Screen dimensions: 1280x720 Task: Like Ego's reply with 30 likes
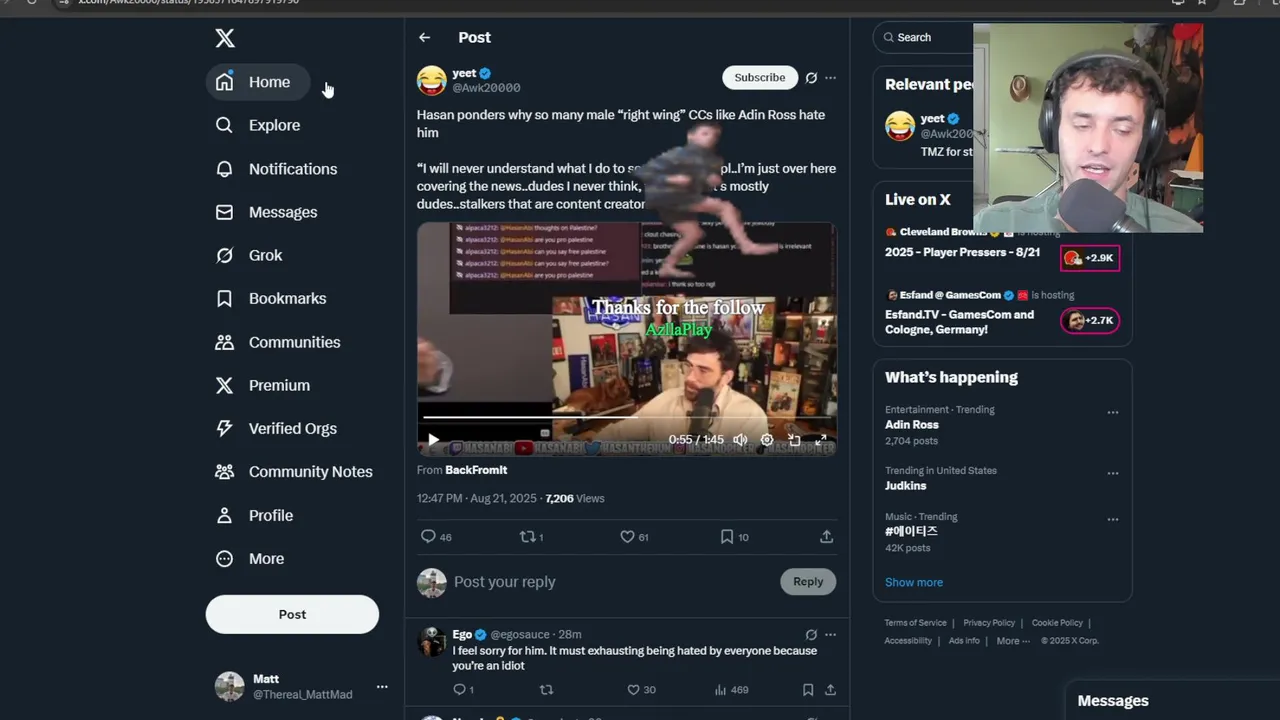click(x=633, y=689)
